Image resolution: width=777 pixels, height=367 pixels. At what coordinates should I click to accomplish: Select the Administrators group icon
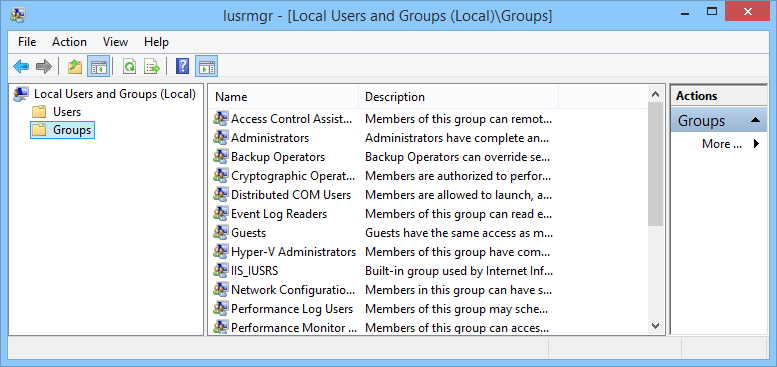221,138
